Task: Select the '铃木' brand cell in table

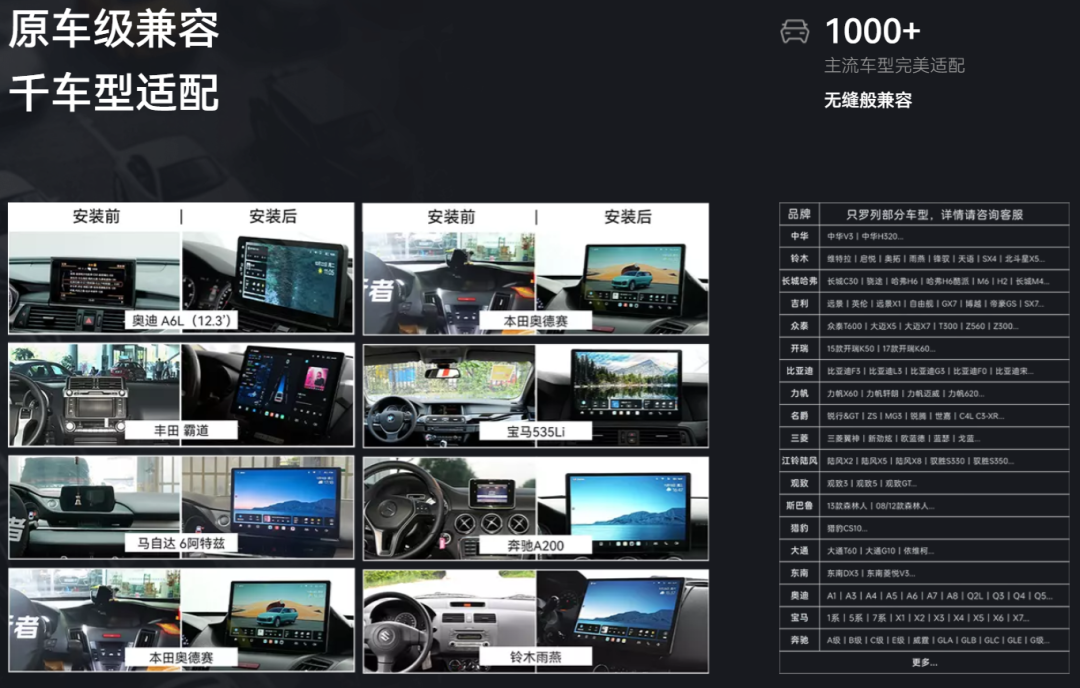Action: pyautogui.click(x=799, y=259)
